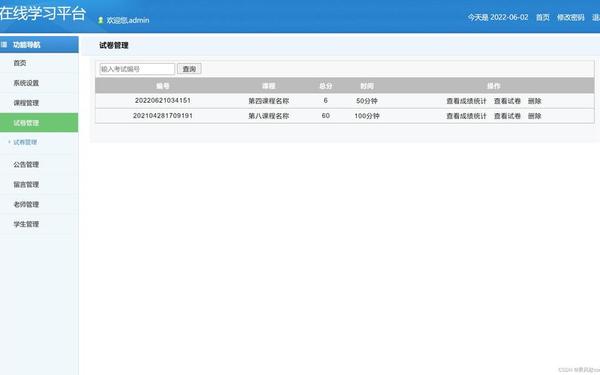The image size is (600, 375).
Task: Open 公告管理 in the sidebar
Action: (26, 165)
